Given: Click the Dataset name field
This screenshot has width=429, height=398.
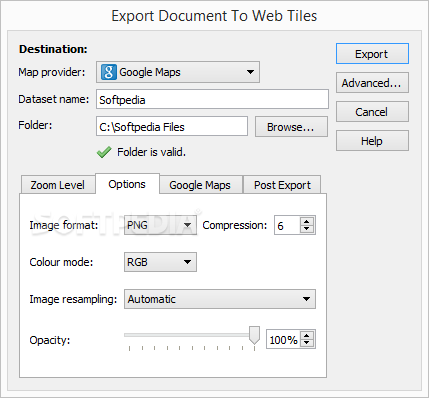Looking at the screenshot, I should tap(212, 99).
